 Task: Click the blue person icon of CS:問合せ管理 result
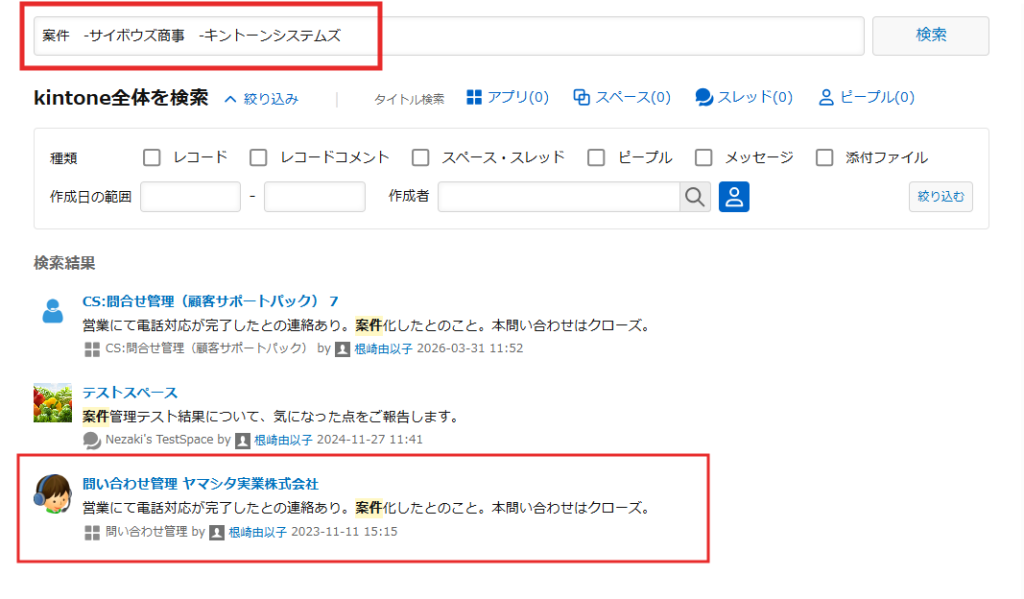(53, 311)
